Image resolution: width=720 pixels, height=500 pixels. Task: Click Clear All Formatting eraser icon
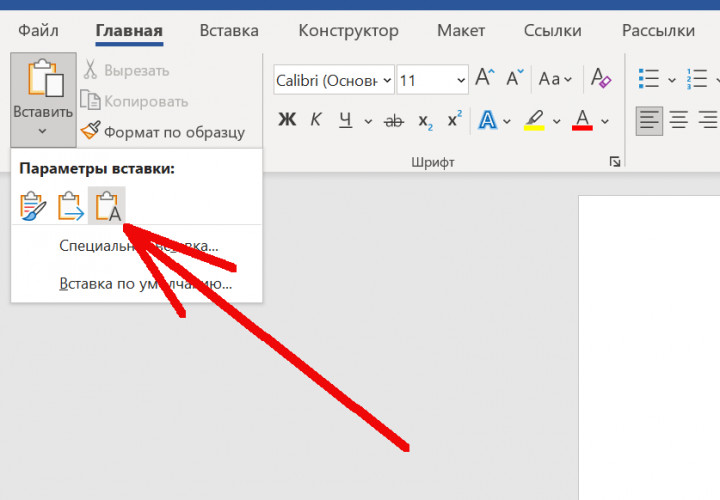point(601,78)
